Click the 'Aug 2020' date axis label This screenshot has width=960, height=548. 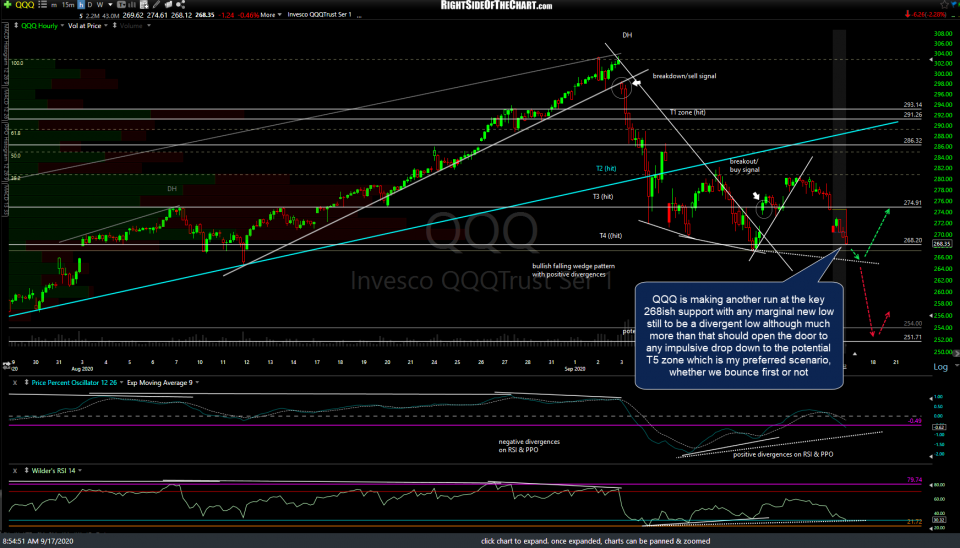[82, 369]
